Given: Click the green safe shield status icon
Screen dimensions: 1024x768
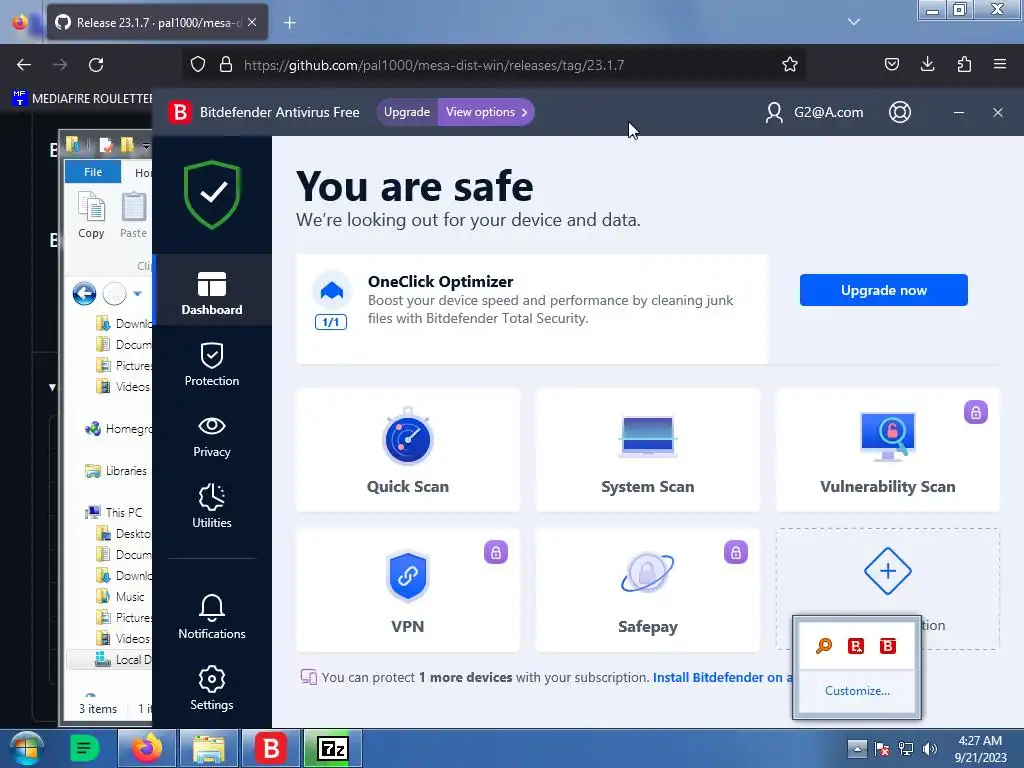Looking at the screenshot, I should click(212, 195).
